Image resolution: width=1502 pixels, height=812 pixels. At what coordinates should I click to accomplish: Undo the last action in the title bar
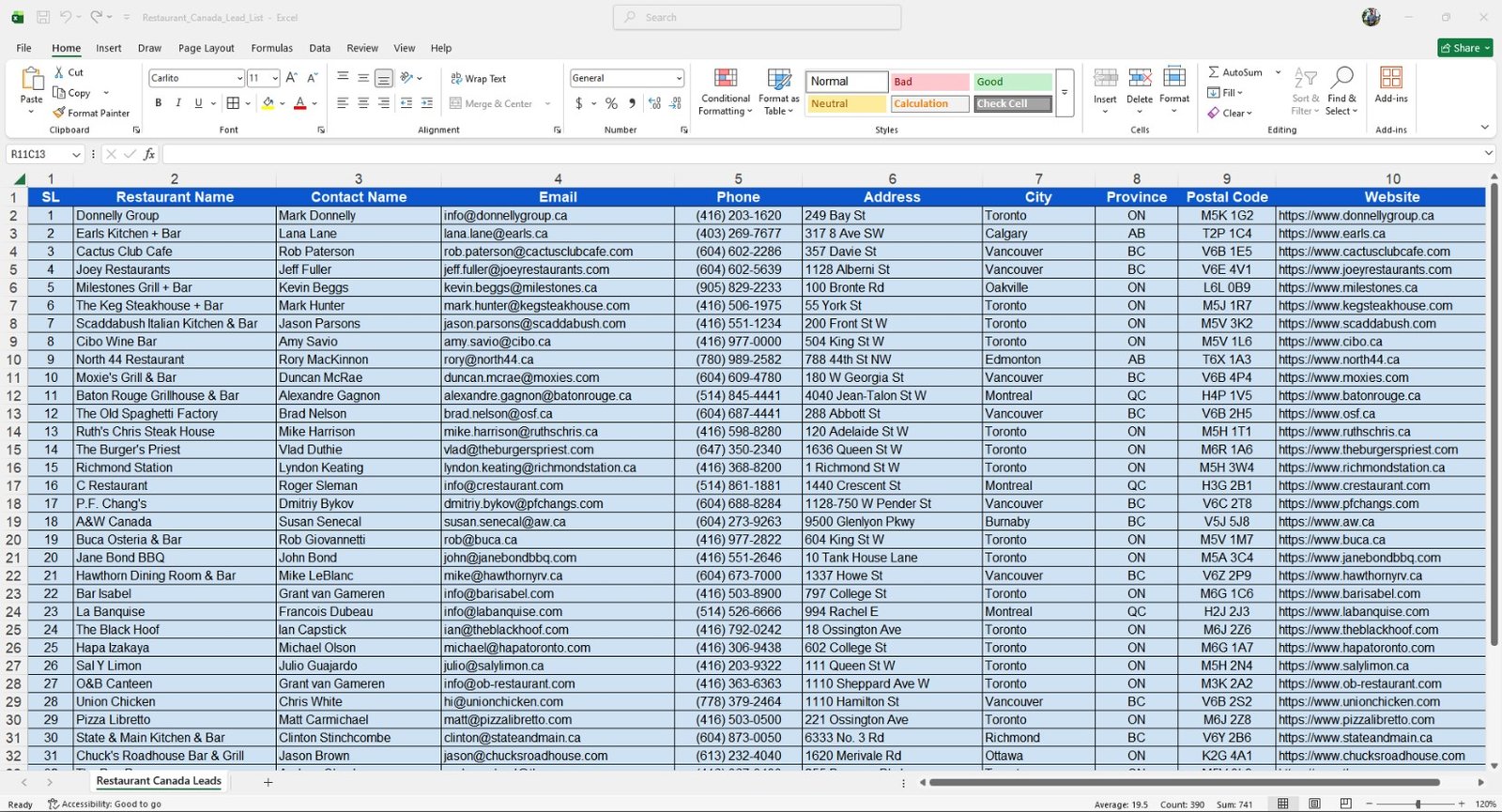pos(66,17)
